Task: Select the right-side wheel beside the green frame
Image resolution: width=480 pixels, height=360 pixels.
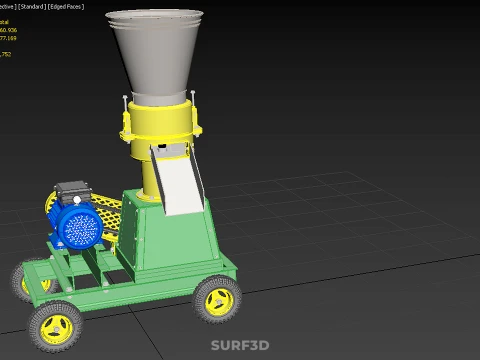Action: (x=217, y=299)
